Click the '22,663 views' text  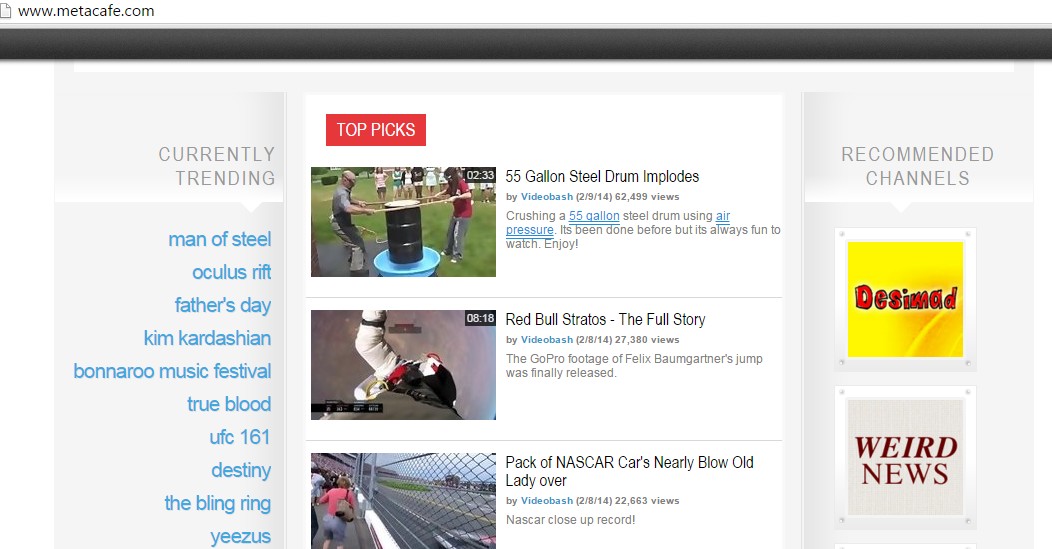click(647, 501)
